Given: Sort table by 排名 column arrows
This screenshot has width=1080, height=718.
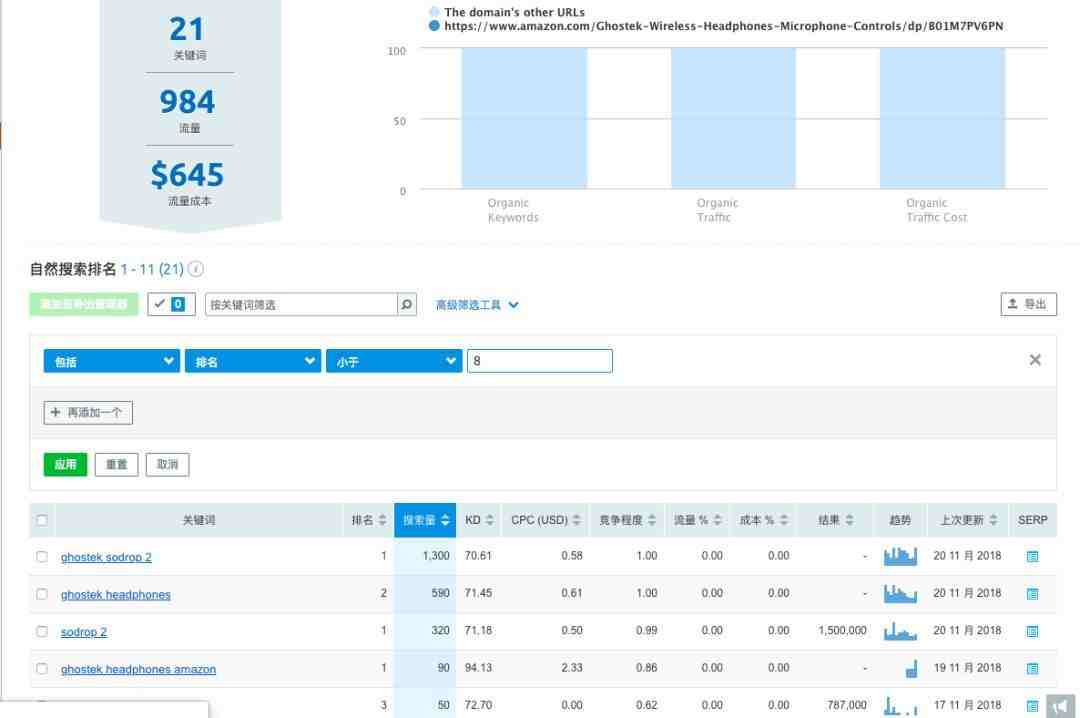Looking at the screenshot, I should [x=382, y=520].
